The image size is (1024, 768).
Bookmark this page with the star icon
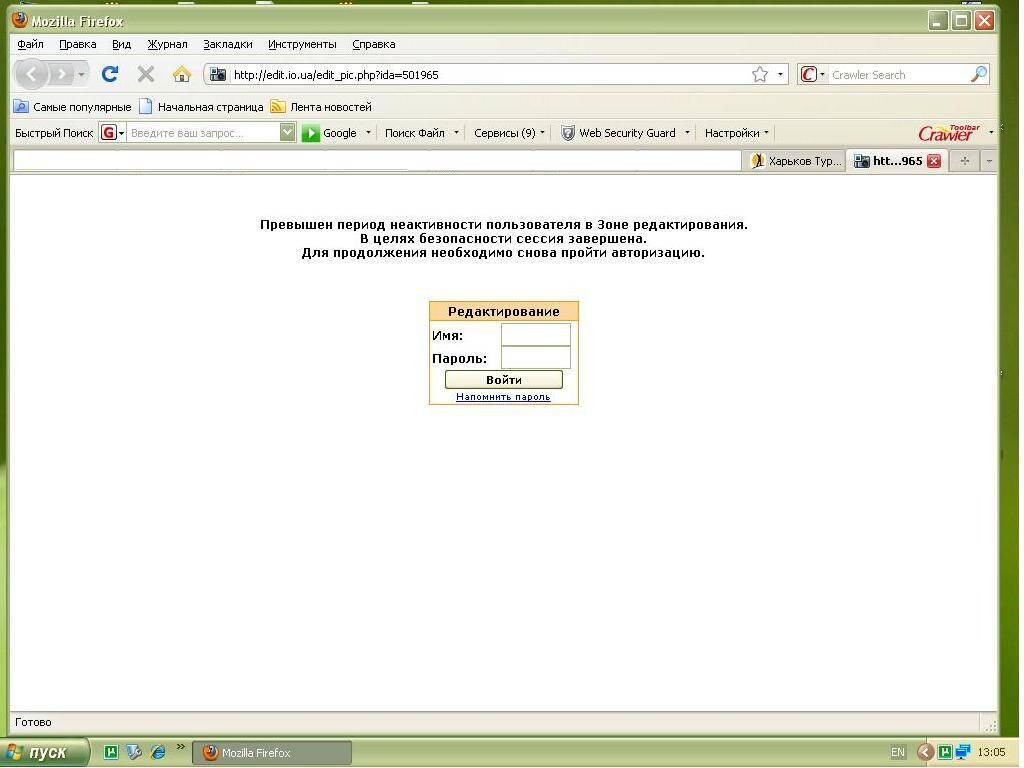(760, 74)
